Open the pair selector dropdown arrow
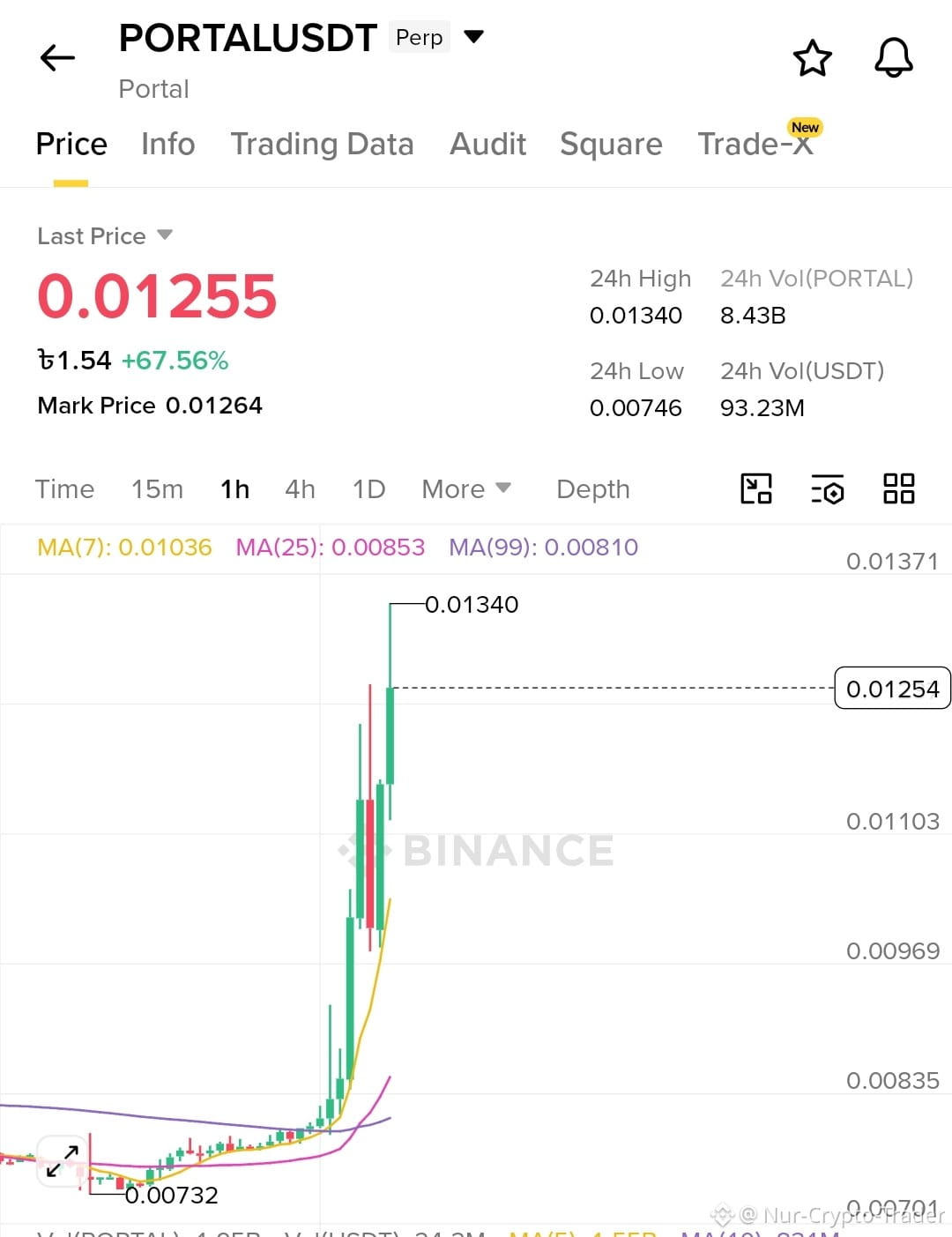Screen dimensions: 952x1237 pos(474,37)
